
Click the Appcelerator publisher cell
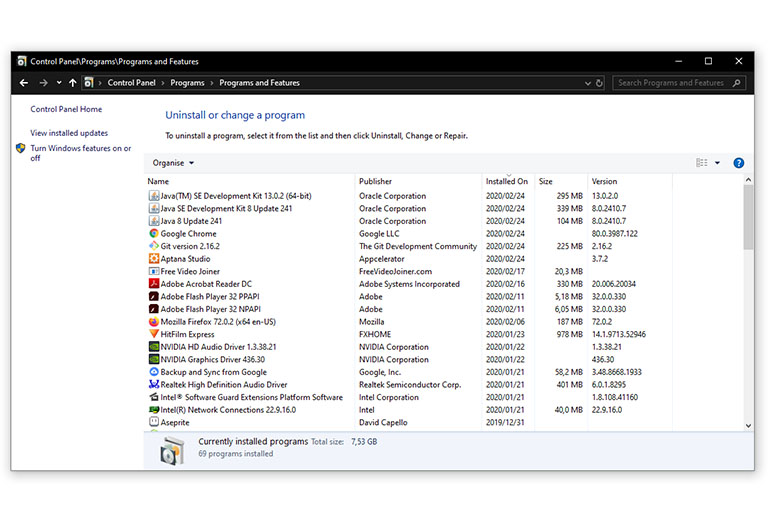click(382, 259)
